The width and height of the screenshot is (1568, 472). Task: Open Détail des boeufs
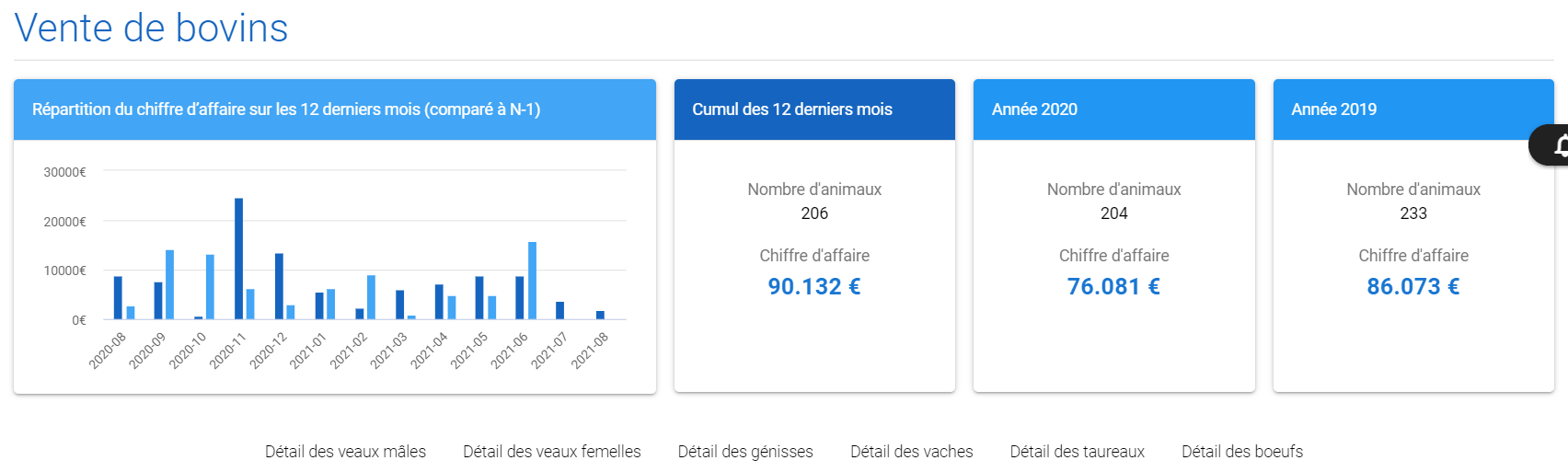tap(1242, 452)
